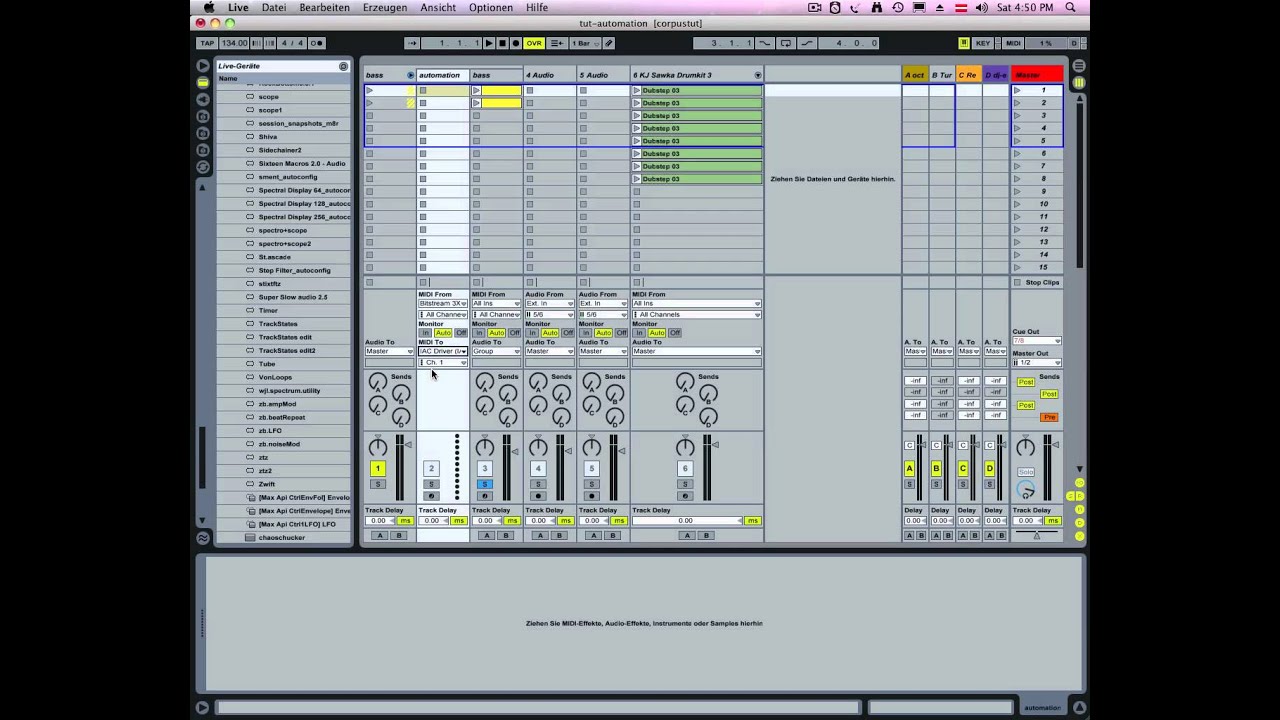Image resolution: width=1280 pixels, height=720 pixels.
Task: Arm track 5 Audio for recording
Action: click(x=591, y=496)
